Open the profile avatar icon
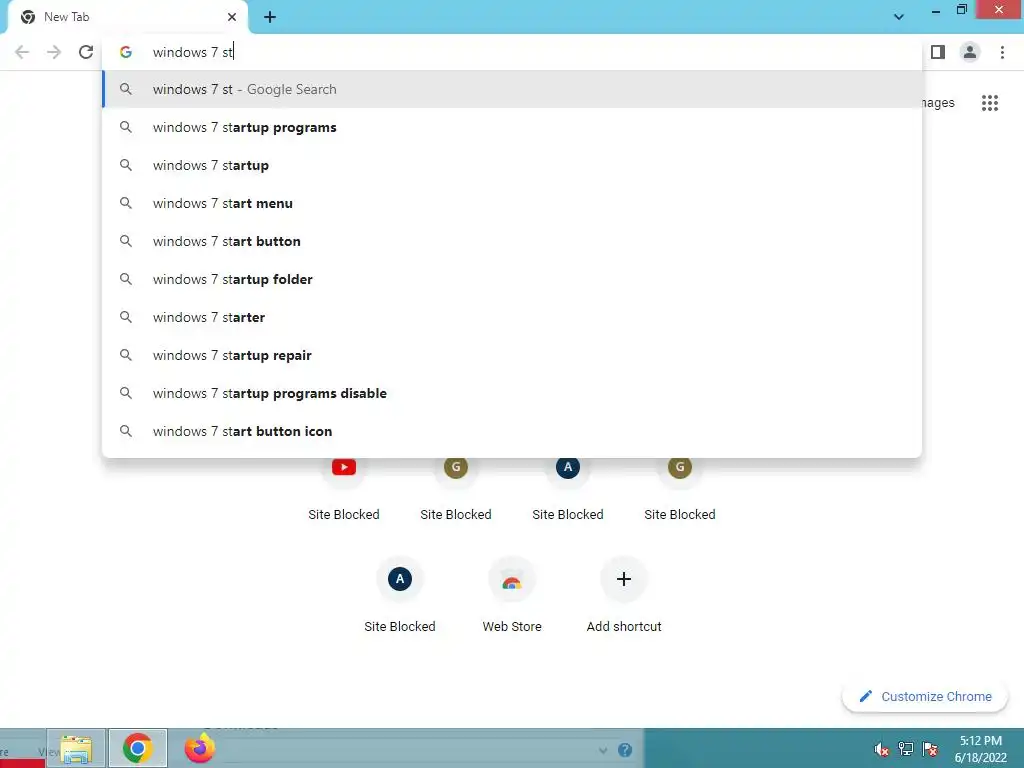Screen dimensions: 1024x768 (x=970, y=52)
